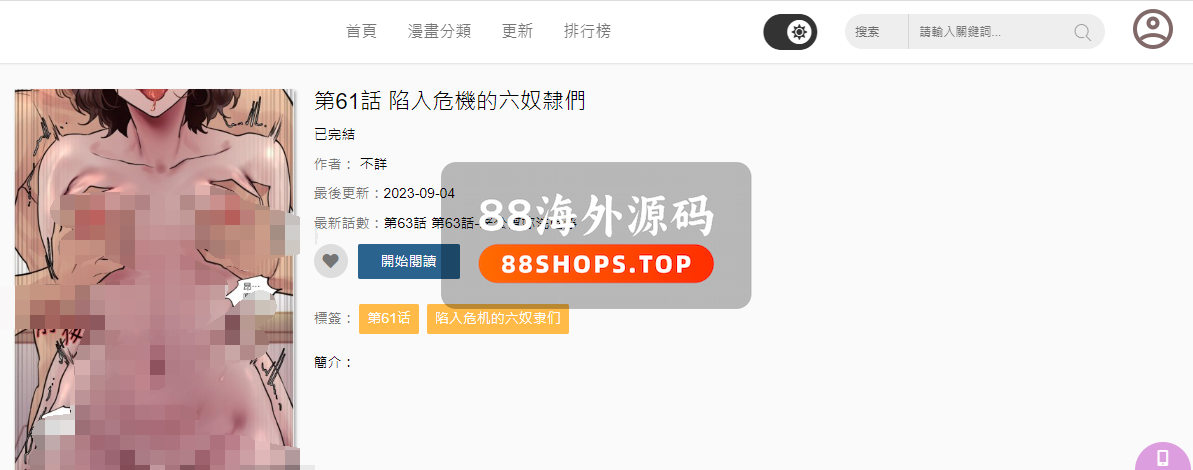Open the 排行榜 rankings page
Image resolution: width=1193 pixels, height=470 pixels.
[587, 31]
